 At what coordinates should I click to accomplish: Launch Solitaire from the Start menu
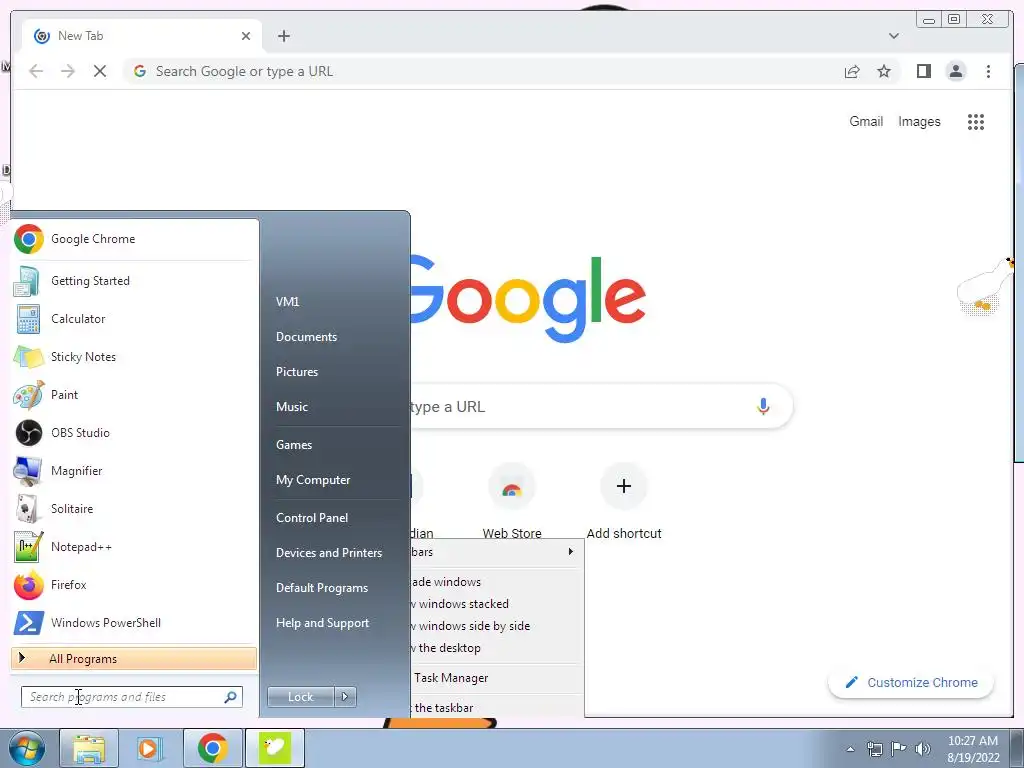coord(134,508)
